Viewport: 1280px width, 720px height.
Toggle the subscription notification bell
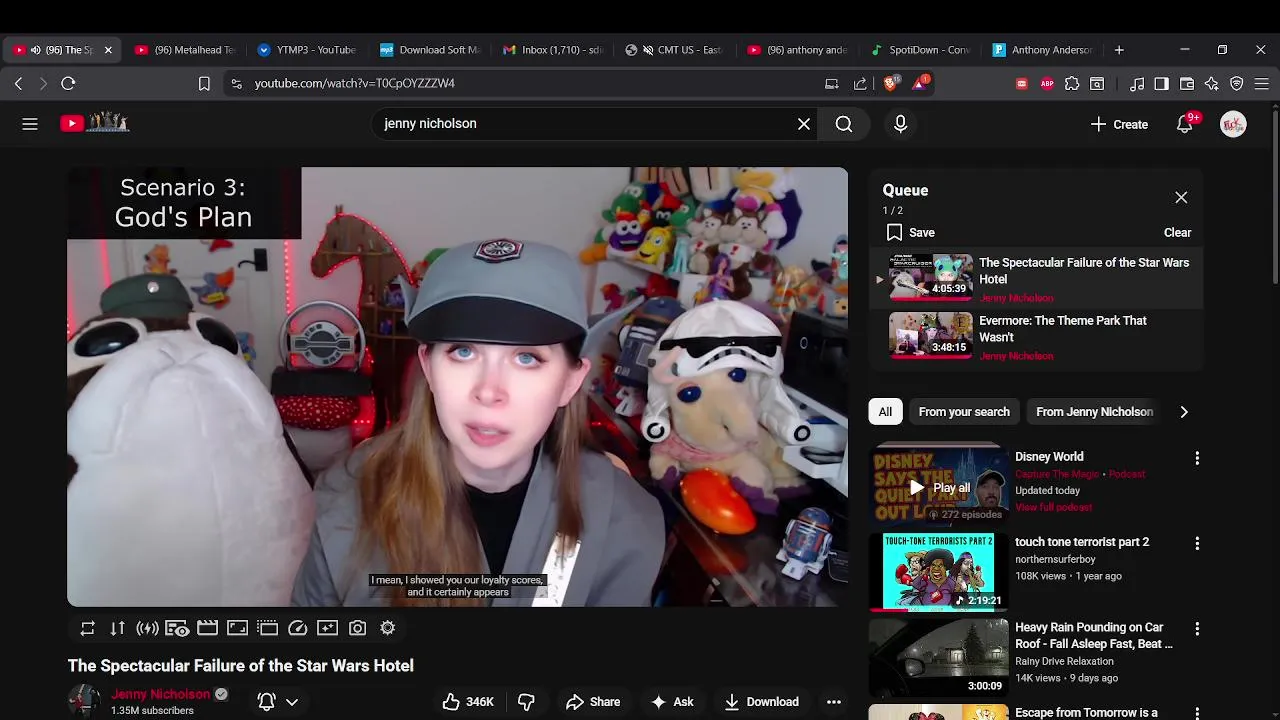click(267, 702)
